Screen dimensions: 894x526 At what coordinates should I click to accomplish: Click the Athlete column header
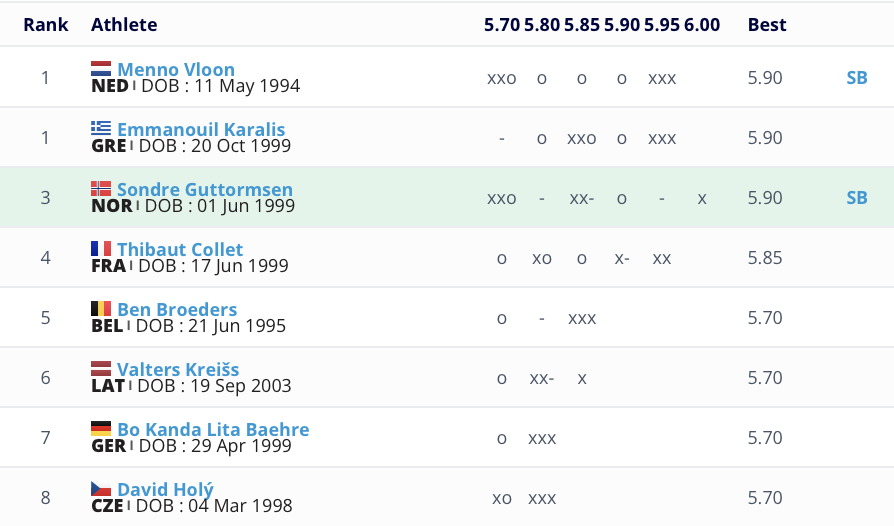[x=124, y=25]
